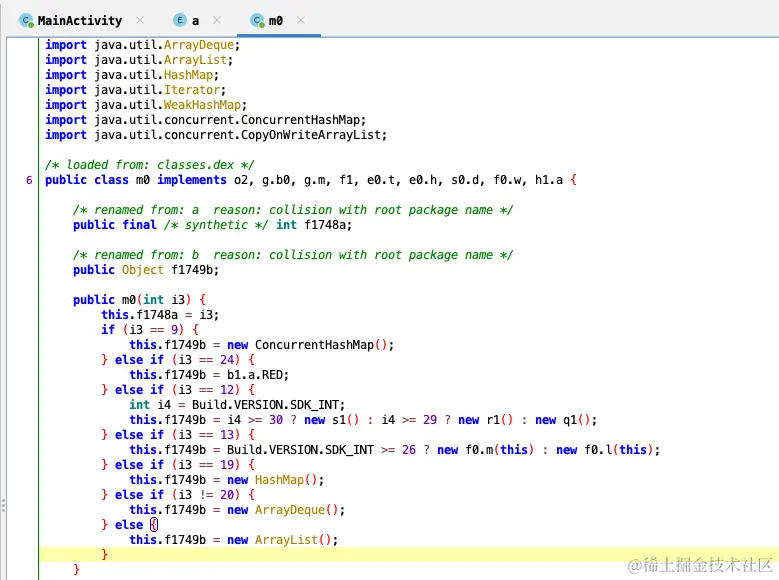Click the 'renamed from: b' comment
The width and height of the screenshot is (779, 580).
[293, 255]
